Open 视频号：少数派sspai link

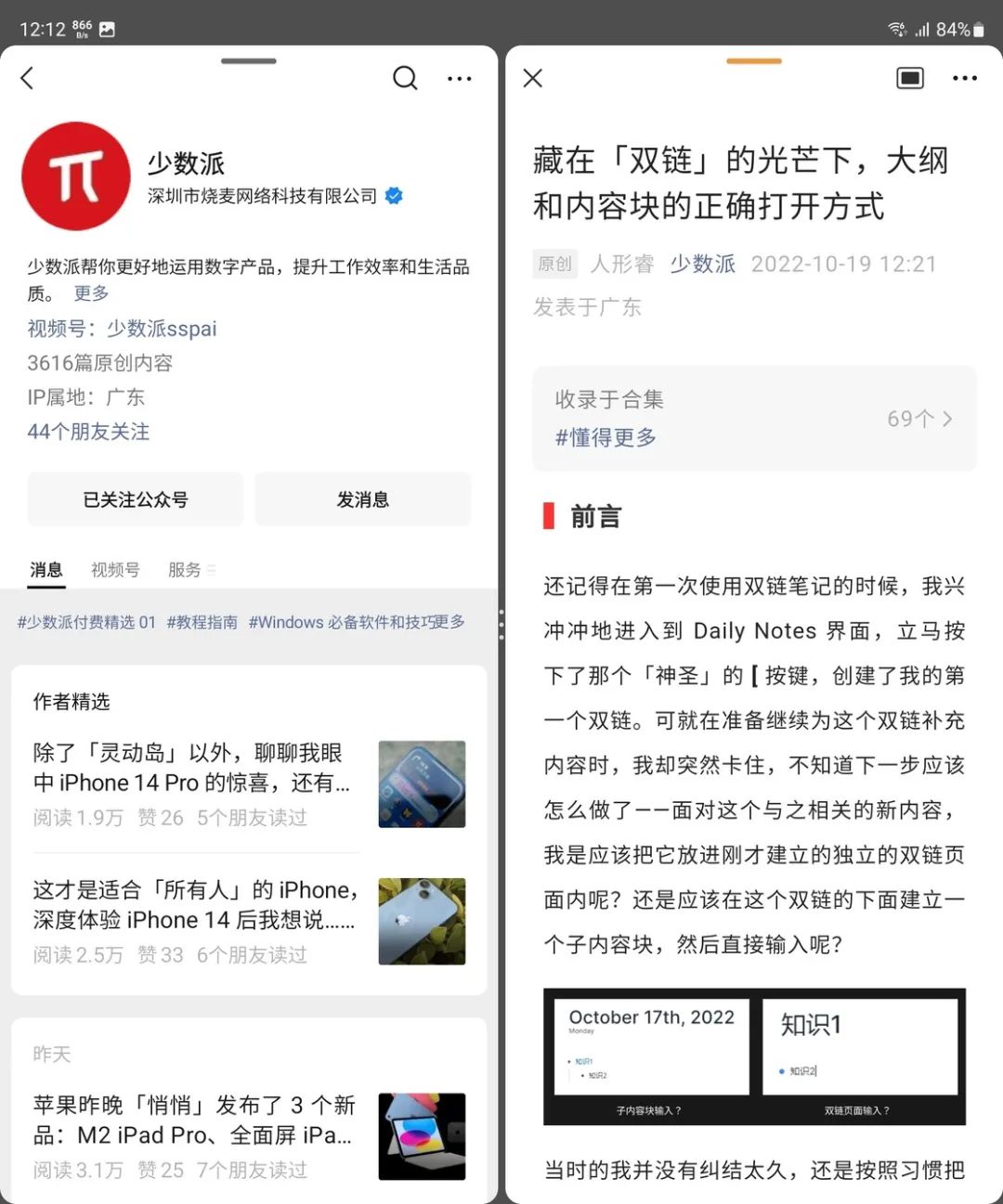pos(122,329)
